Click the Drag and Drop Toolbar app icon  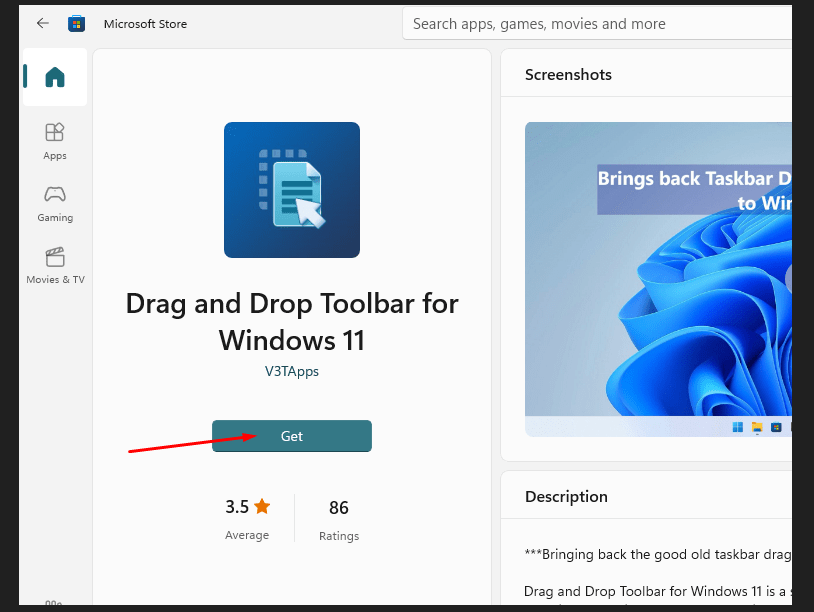click(291, 190)
